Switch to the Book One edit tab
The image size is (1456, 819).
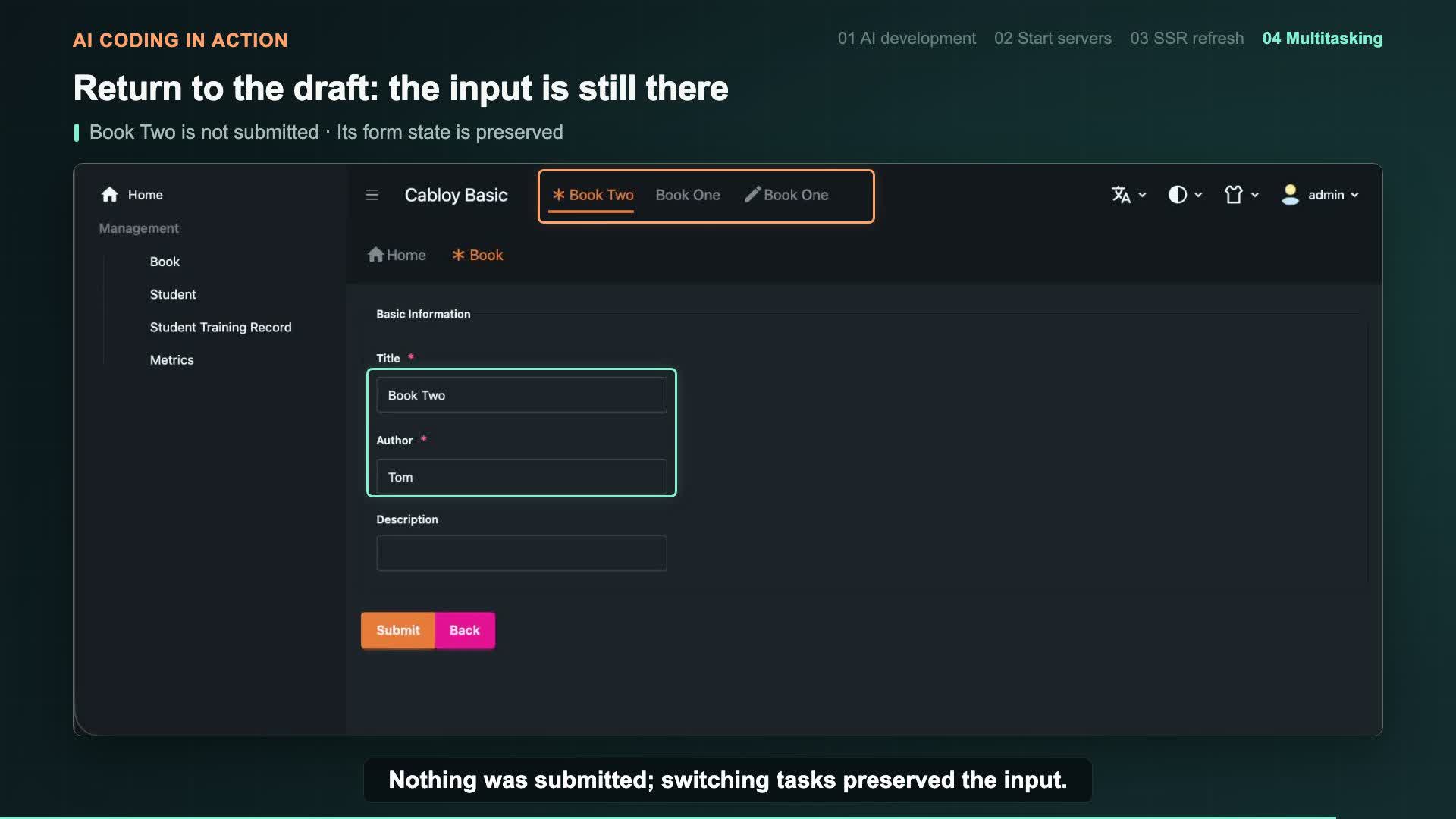pos(786,195)
